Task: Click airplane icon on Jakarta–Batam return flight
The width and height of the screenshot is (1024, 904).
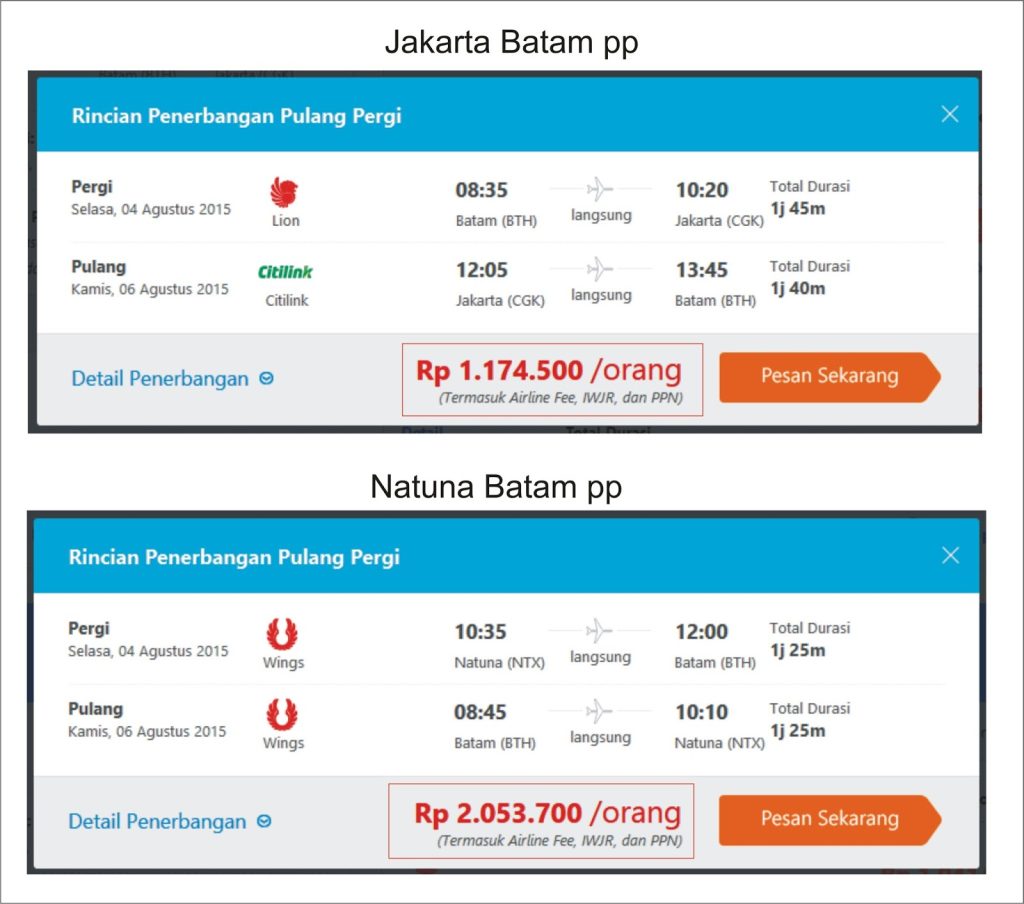Action: tap(599, 268)
